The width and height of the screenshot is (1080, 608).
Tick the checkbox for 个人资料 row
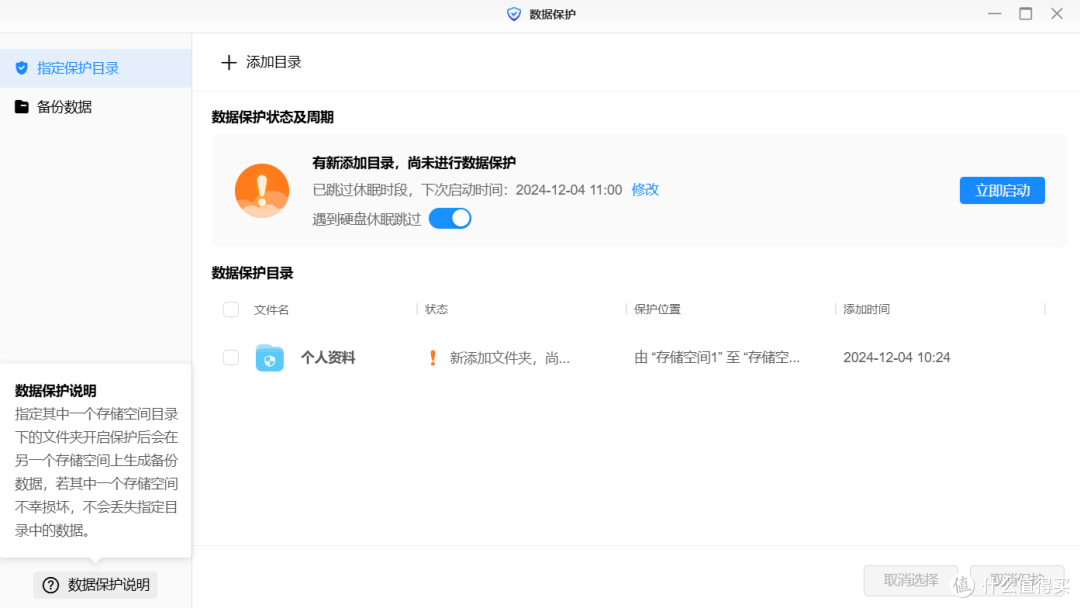[x=231, y=357]
